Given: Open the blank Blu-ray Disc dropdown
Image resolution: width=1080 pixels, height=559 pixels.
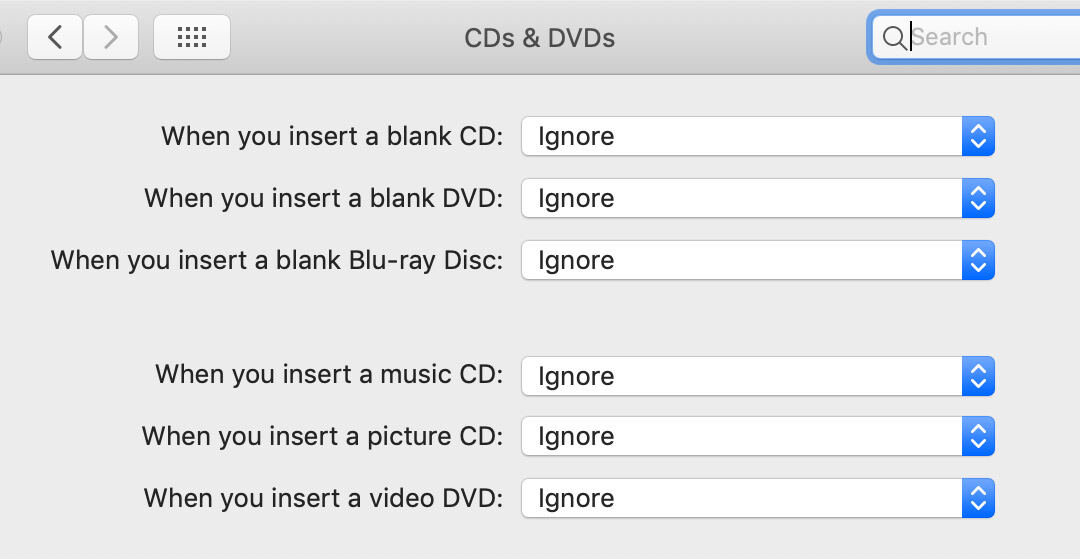Looking at the screenshot, I should (742, 260).
